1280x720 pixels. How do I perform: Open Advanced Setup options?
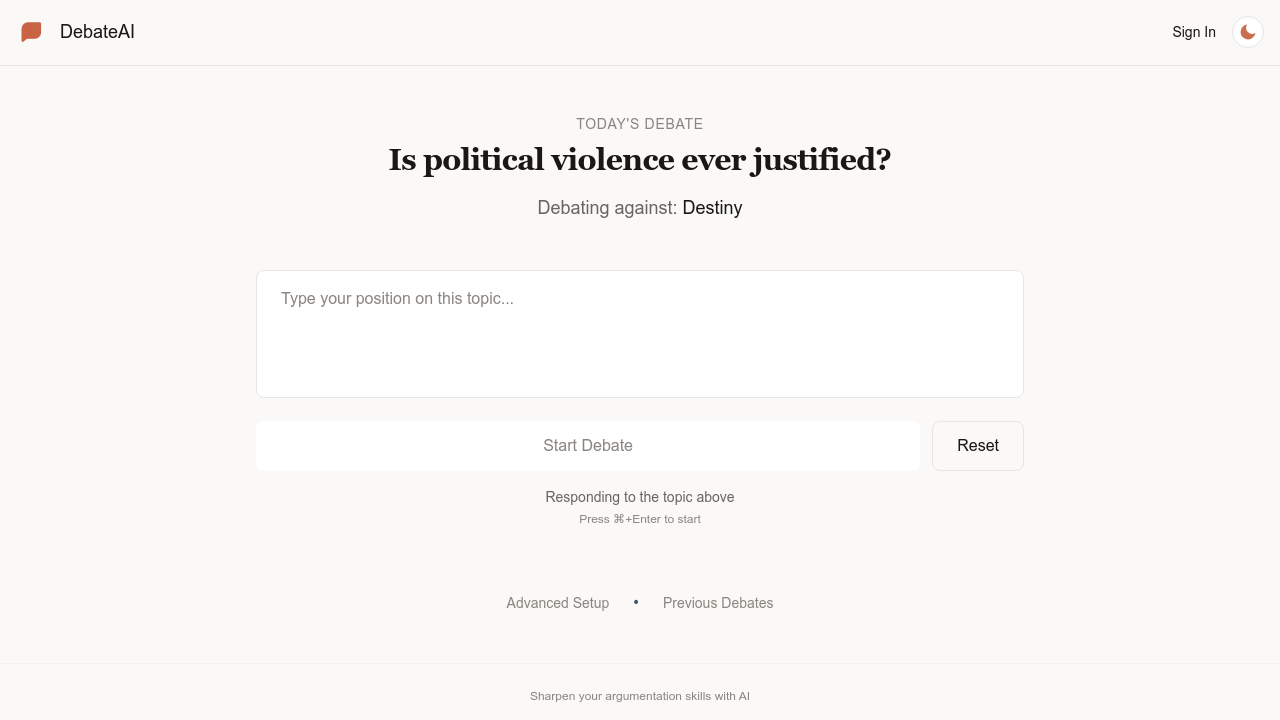[x=557, y=603]
